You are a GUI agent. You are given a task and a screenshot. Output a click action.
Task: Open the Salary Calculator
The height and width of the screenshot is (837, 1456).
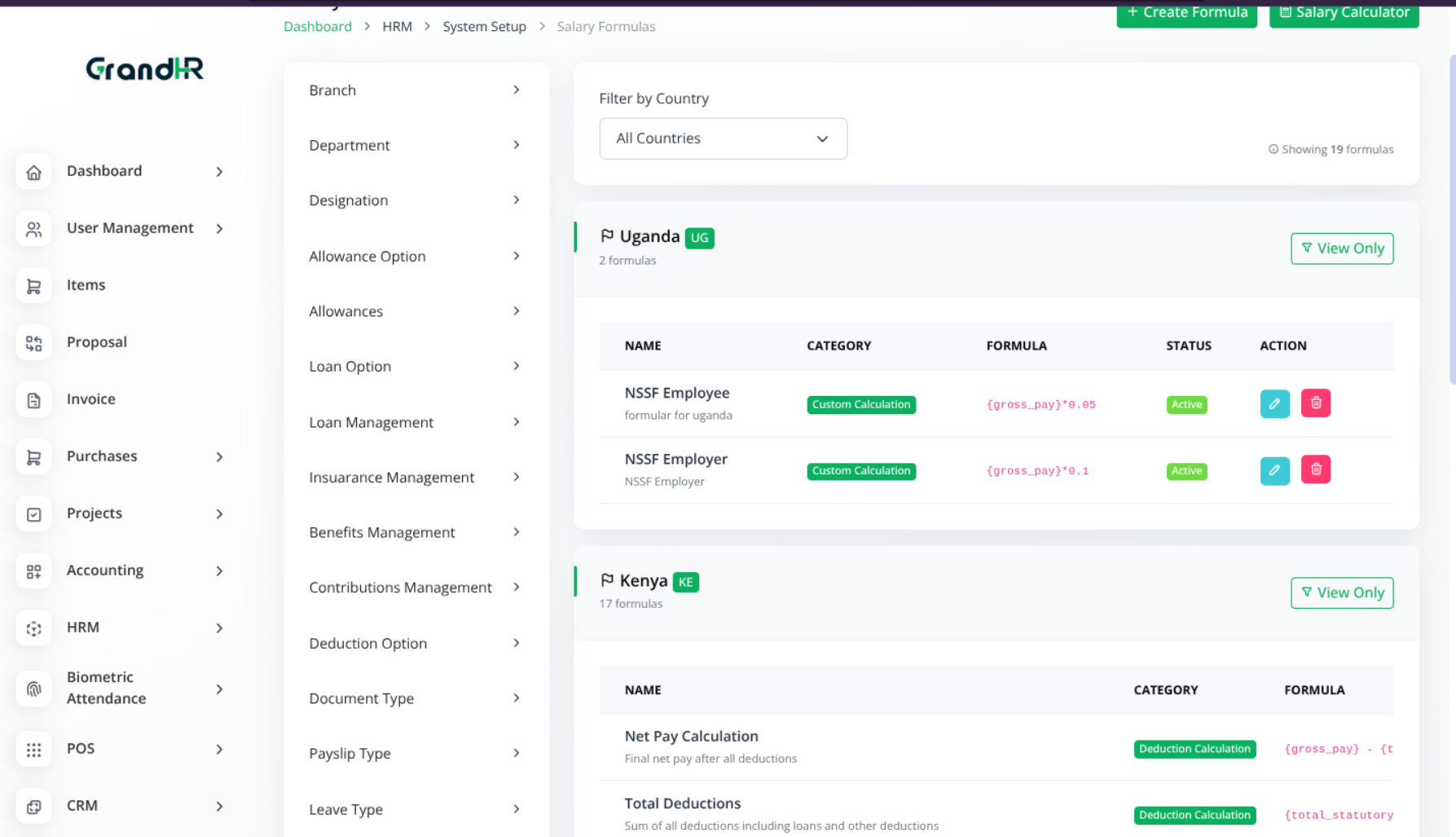1343,12
